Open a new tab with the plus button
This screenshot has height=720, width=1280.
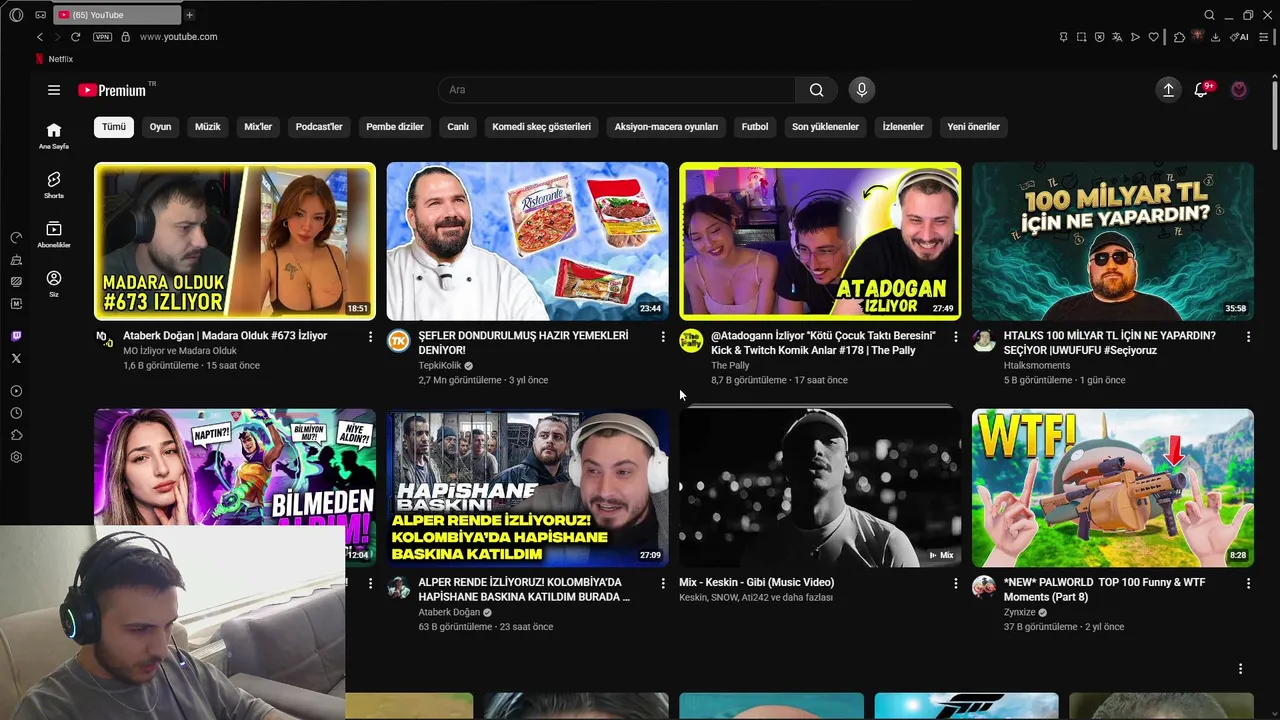pyautogui.click(x=189, y=15)
